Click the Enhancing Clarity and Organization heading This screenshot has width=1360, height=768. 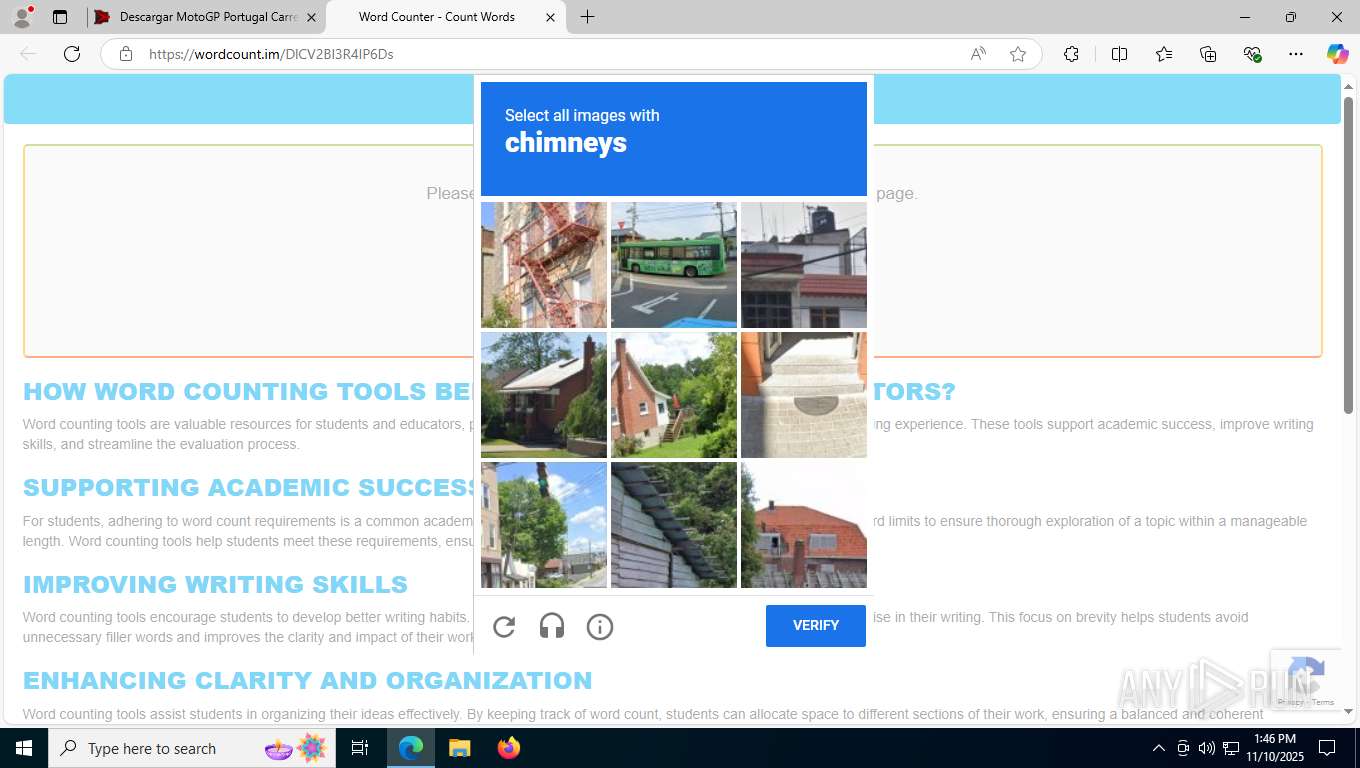click(x=307, y=680)
